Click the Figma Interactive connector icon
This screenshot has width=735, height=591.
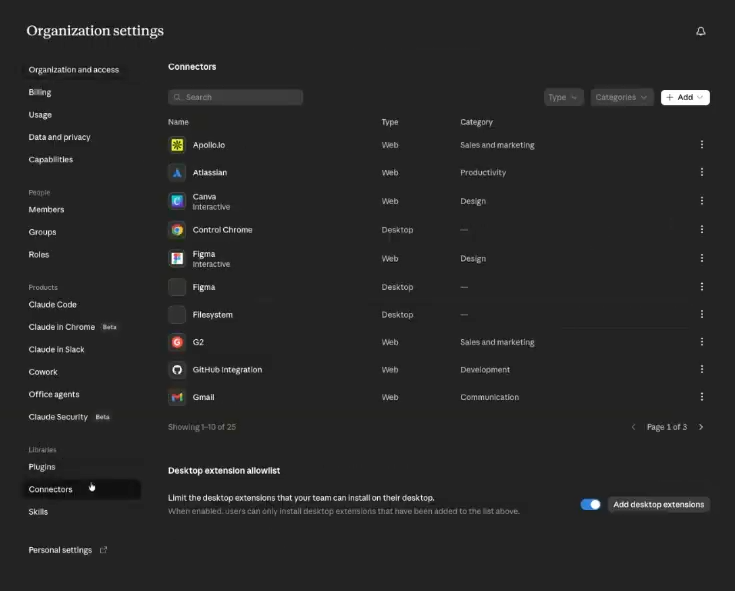[x=177, y=258]
